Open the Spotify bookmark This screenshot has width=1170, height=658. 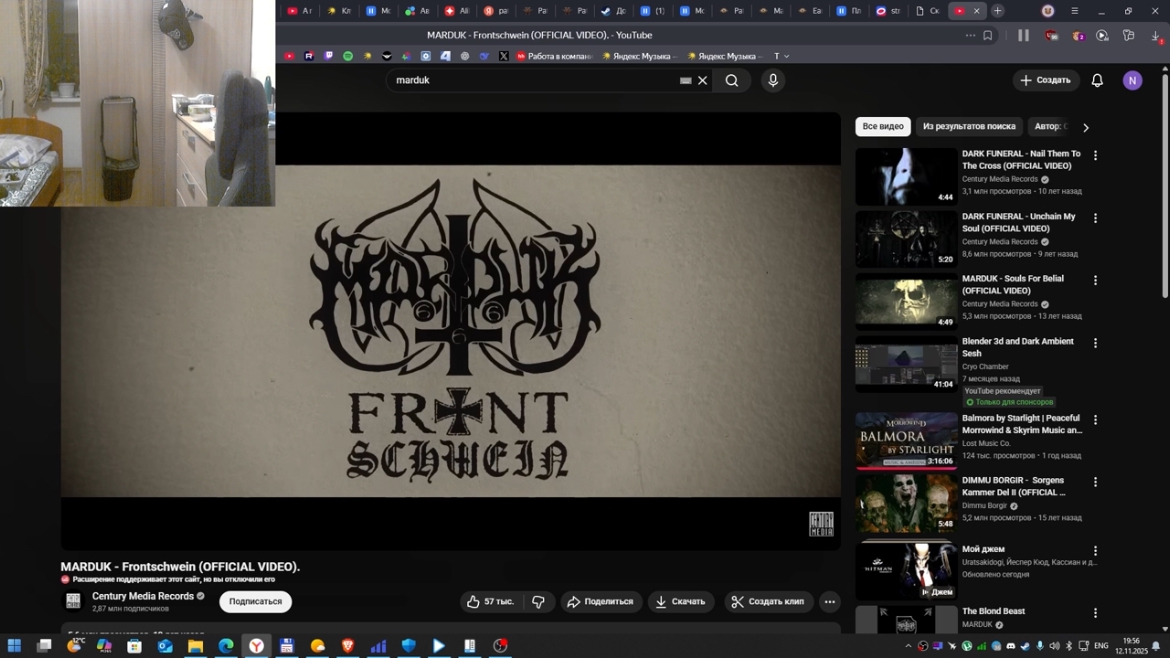(x=348, y=56)
